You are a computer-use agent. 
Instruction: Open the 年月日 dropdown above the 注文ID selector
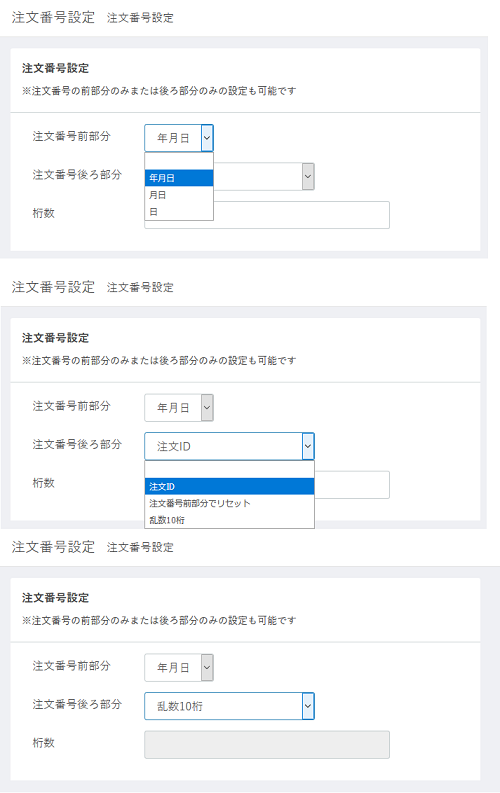click(179, 408)
